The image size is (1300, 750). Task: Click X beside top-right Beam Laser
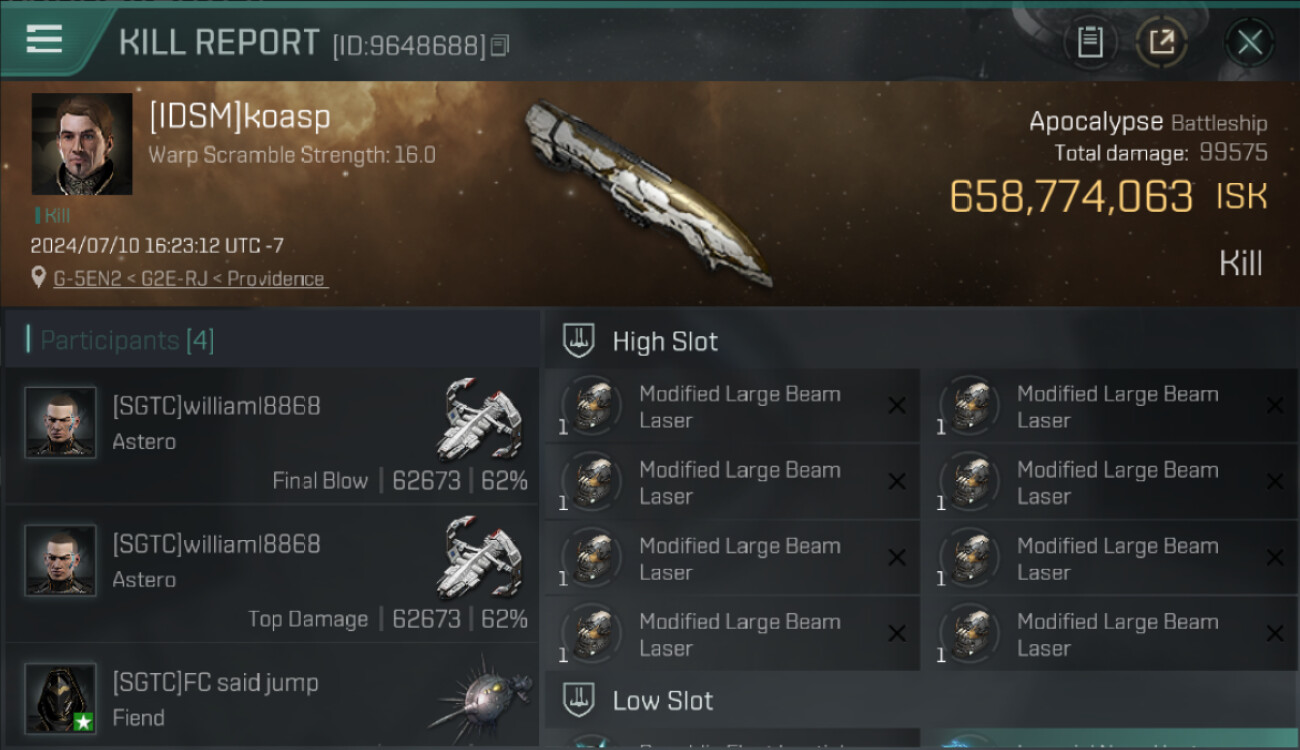pos(1275,406)
